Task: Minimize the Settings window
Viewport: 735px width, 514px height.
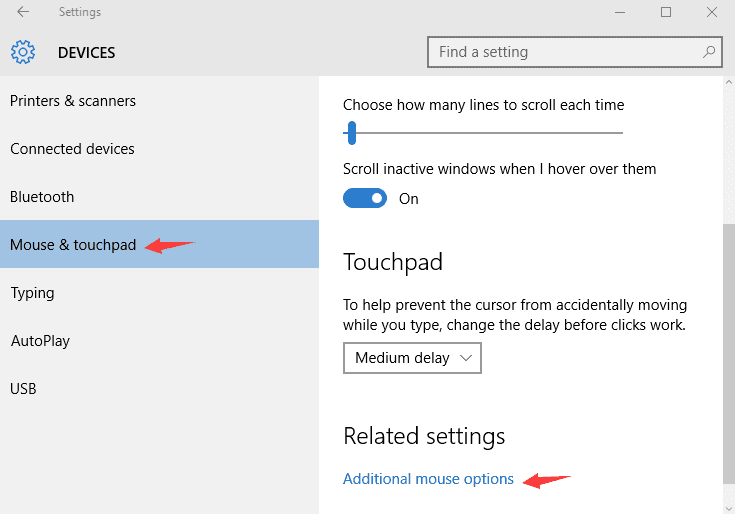Action: (x=620, y=12)
